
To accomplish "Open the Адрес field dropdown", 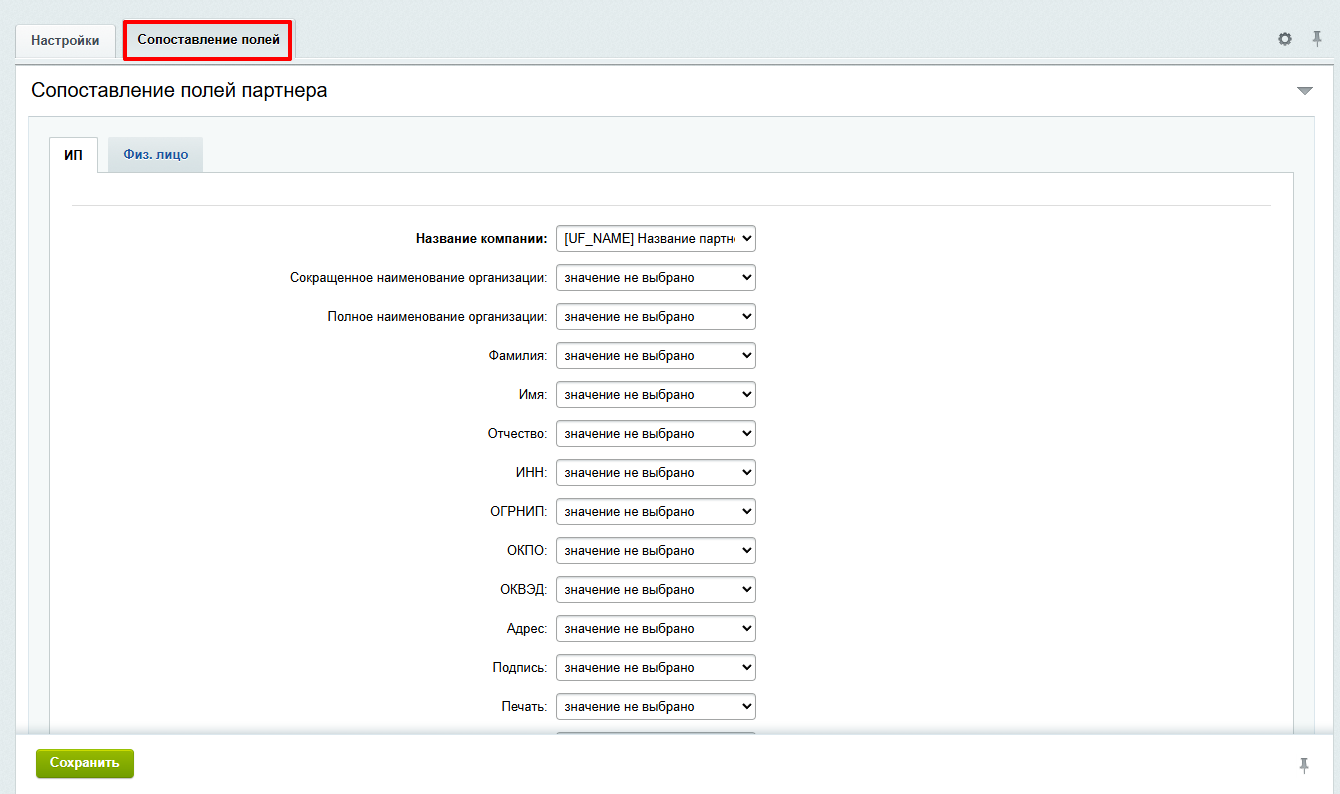I will click(655, 629).
